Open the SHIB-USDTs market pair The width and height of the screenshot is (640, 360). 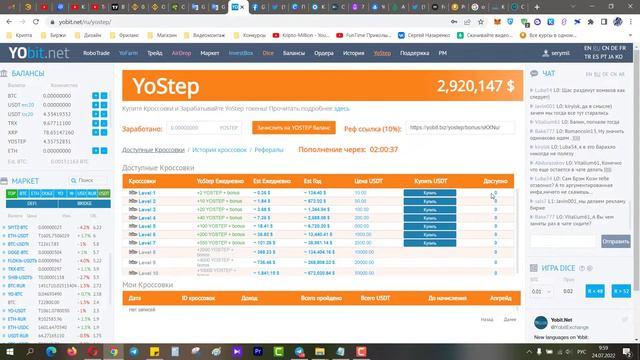(20, 277)
